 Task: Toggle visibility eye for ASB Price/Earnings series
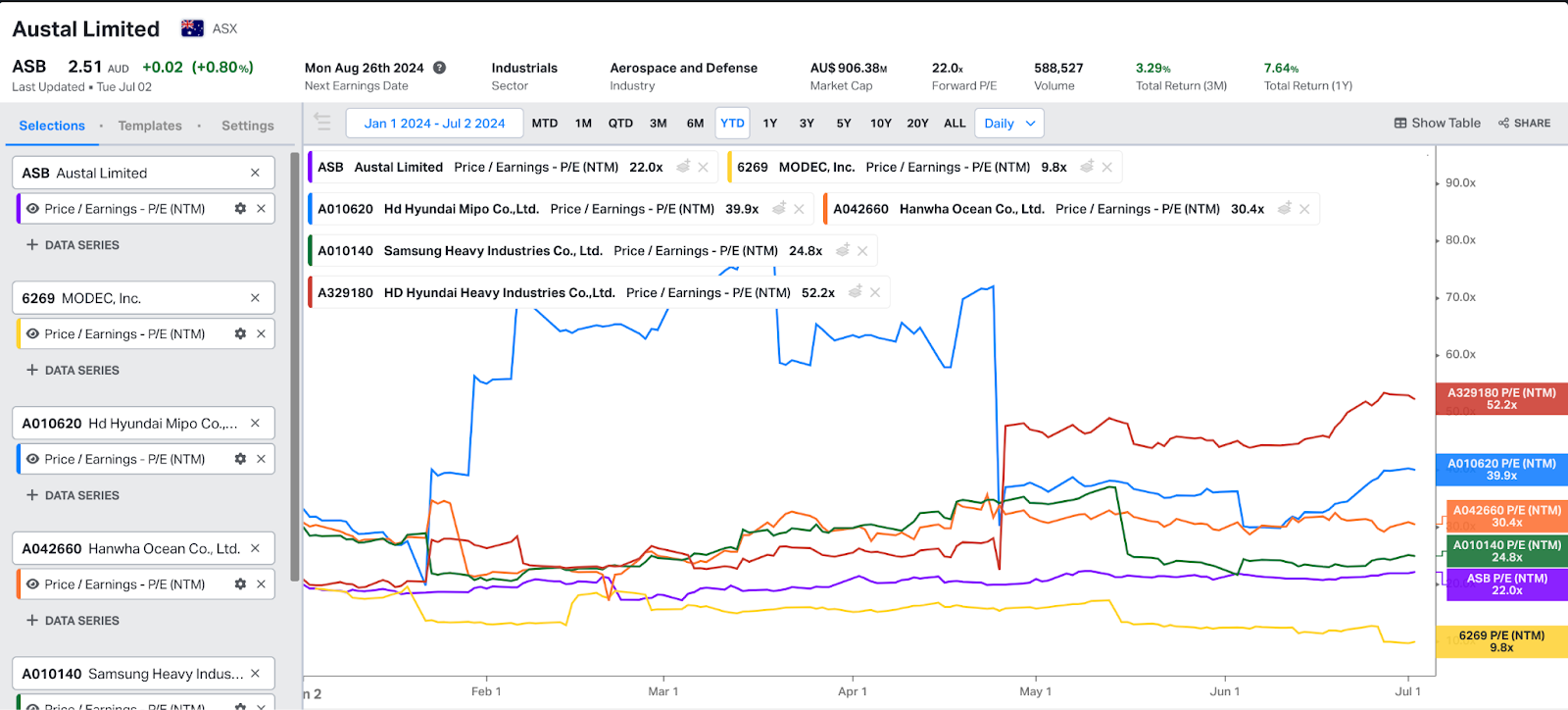[x=32, y=209]
